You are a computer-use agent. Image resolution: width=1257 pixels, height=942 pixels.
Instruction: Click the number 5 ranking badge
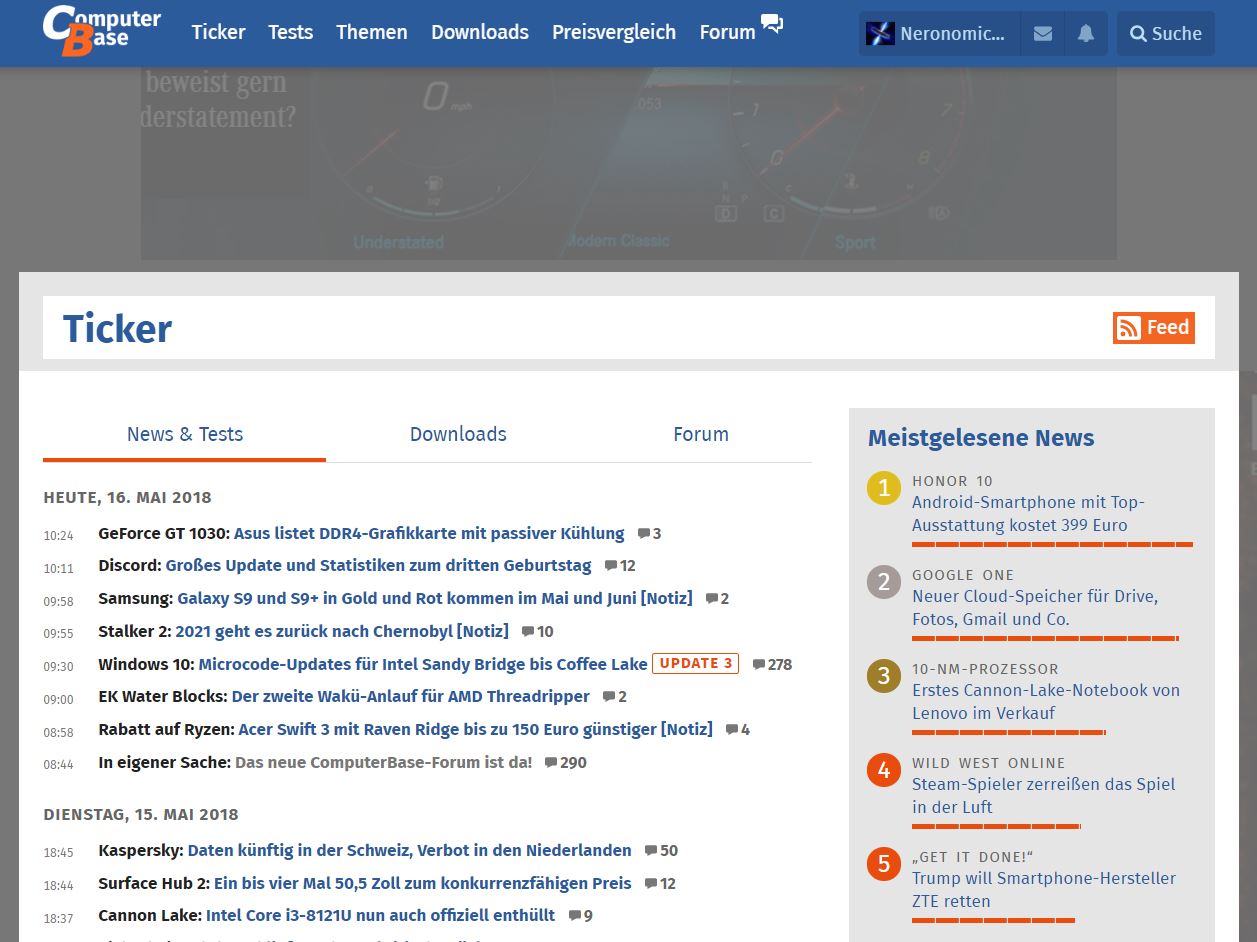pyautogui.click(x=884, y=864)
